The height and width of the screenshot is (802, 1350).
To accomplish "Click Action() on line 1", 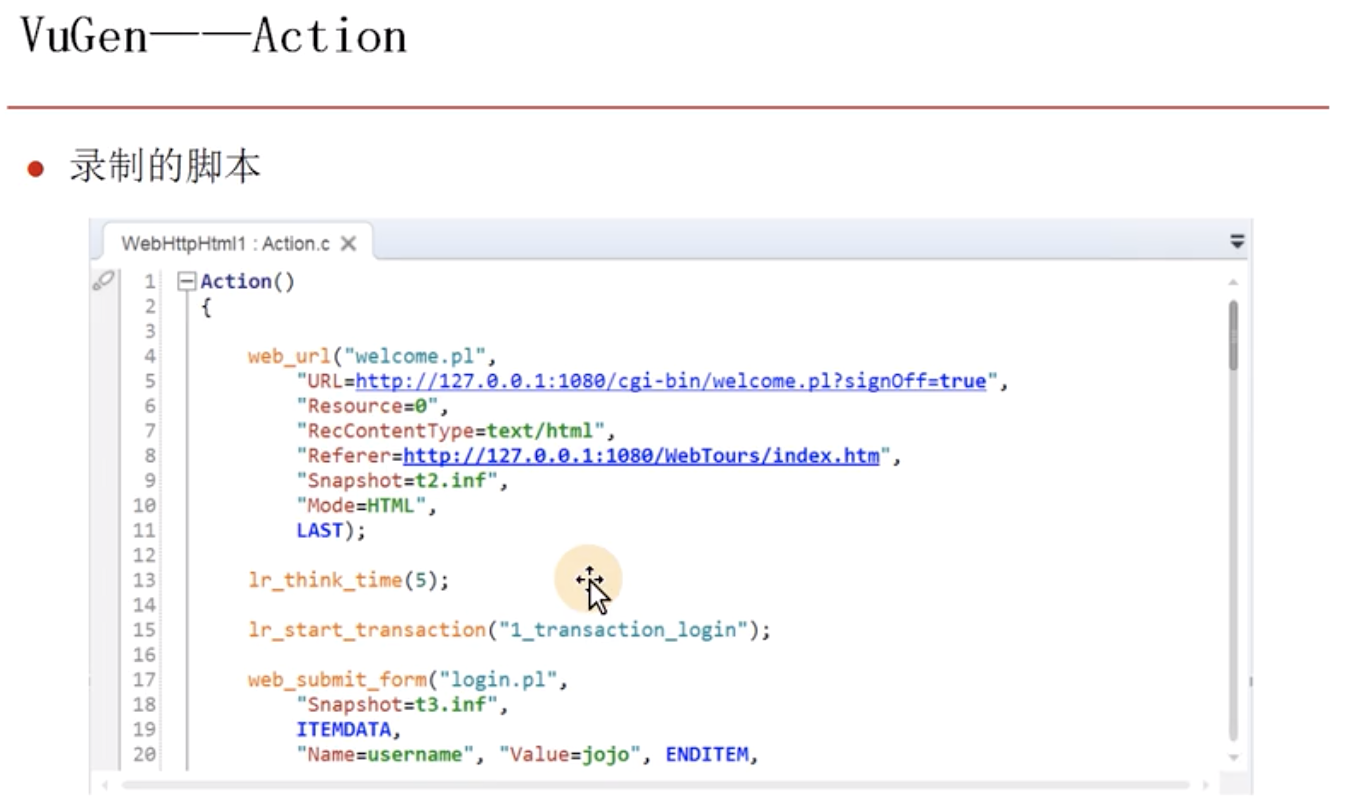I will (248, 282).
